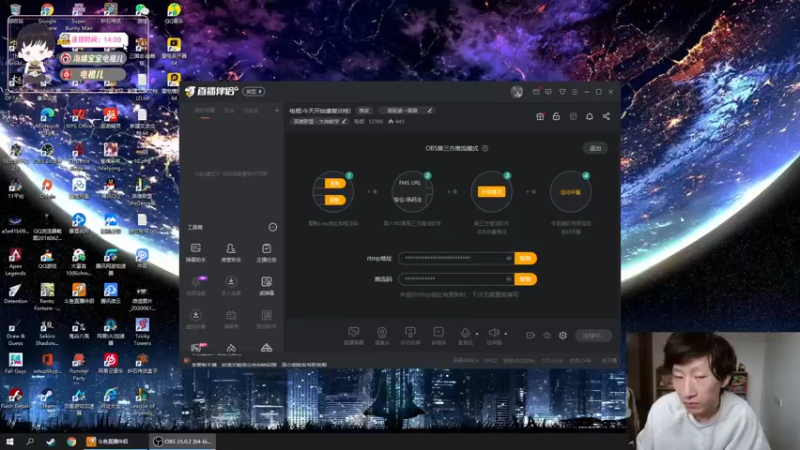This screenshot has width=800, height=450.
Task: Open the Rento Fortune desktop shortcut
Action: [x=47, y=297]
